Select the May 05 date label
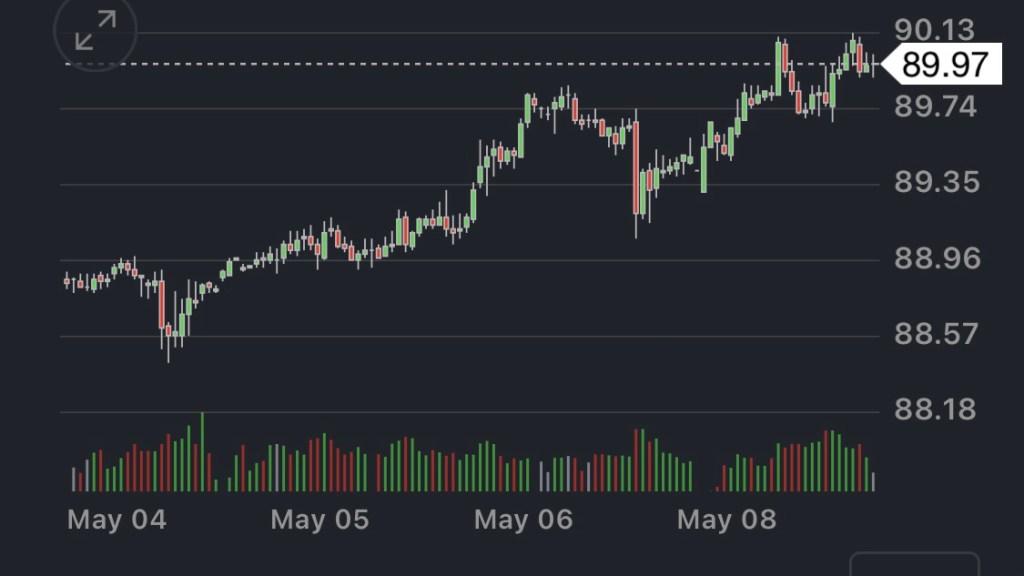 [319, 520]
